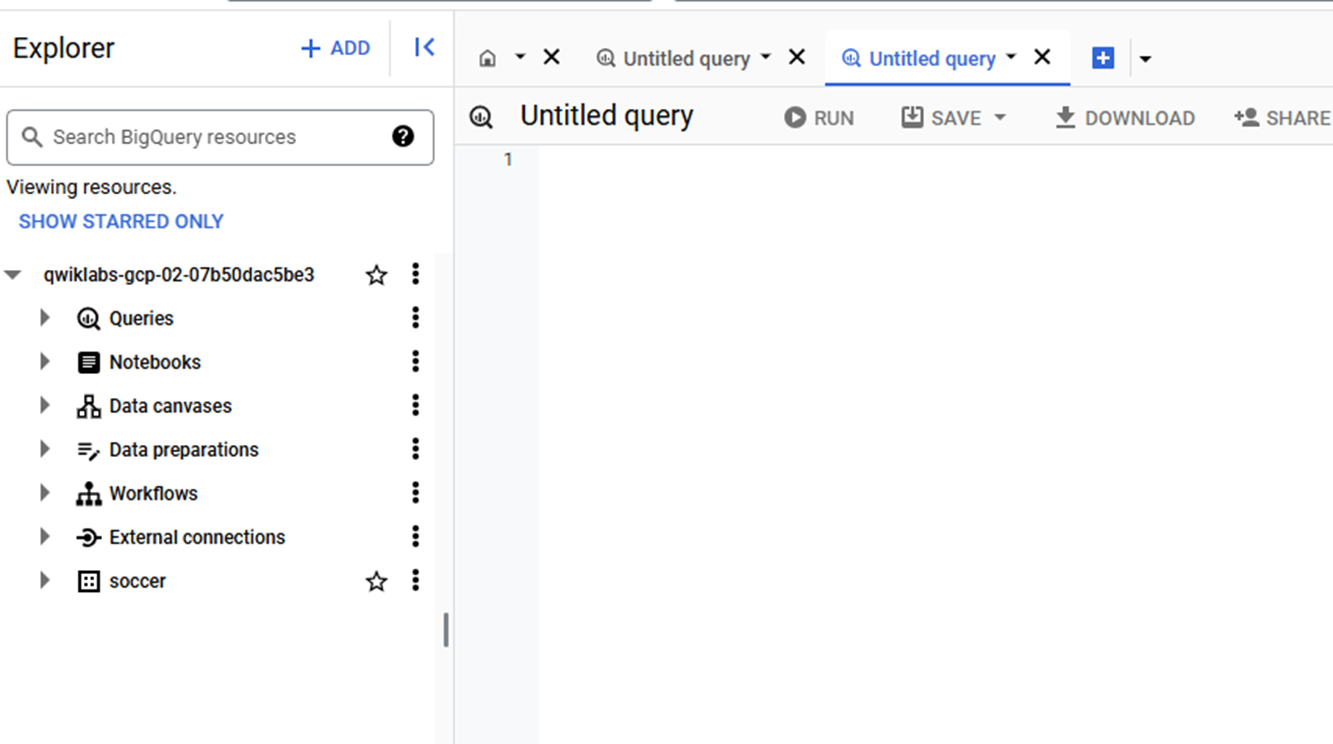Open the home tab dropdown arrow
Screen dimensions: 1333x744
click(520, 57)
